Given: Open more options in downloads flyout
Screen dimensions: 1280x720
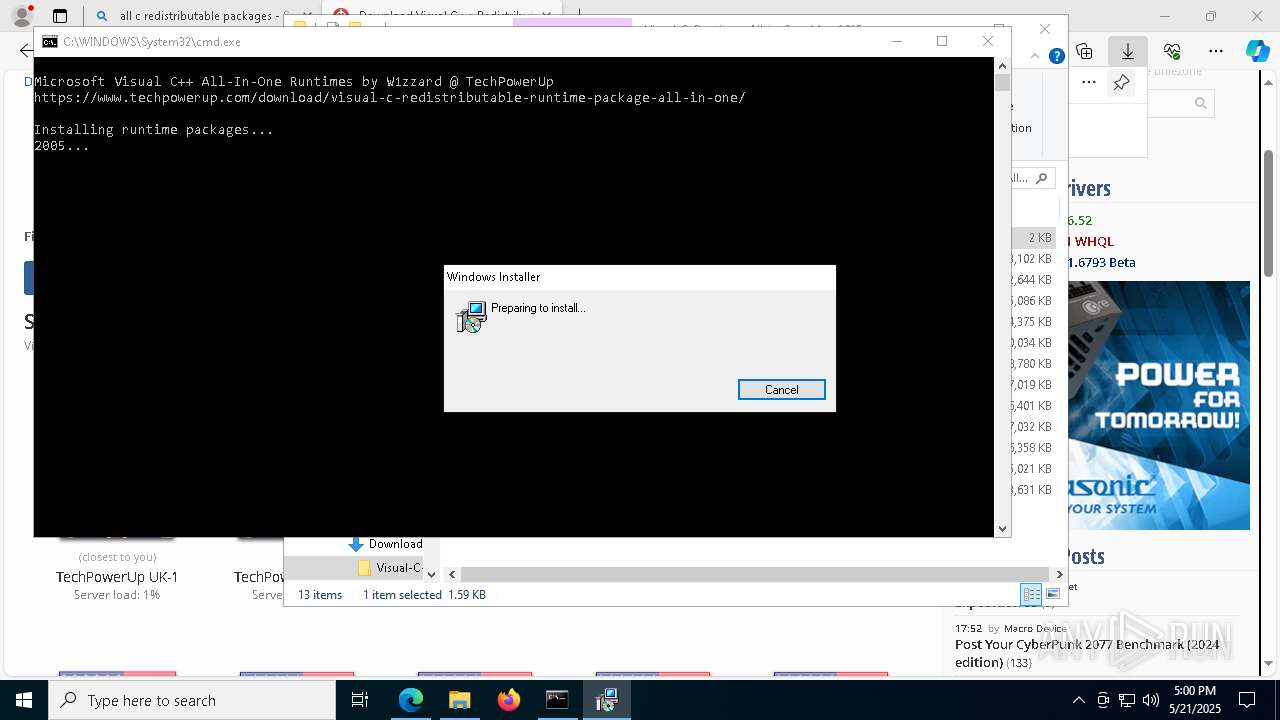Looking at the screenshot, I should (x=1089, y=83).
